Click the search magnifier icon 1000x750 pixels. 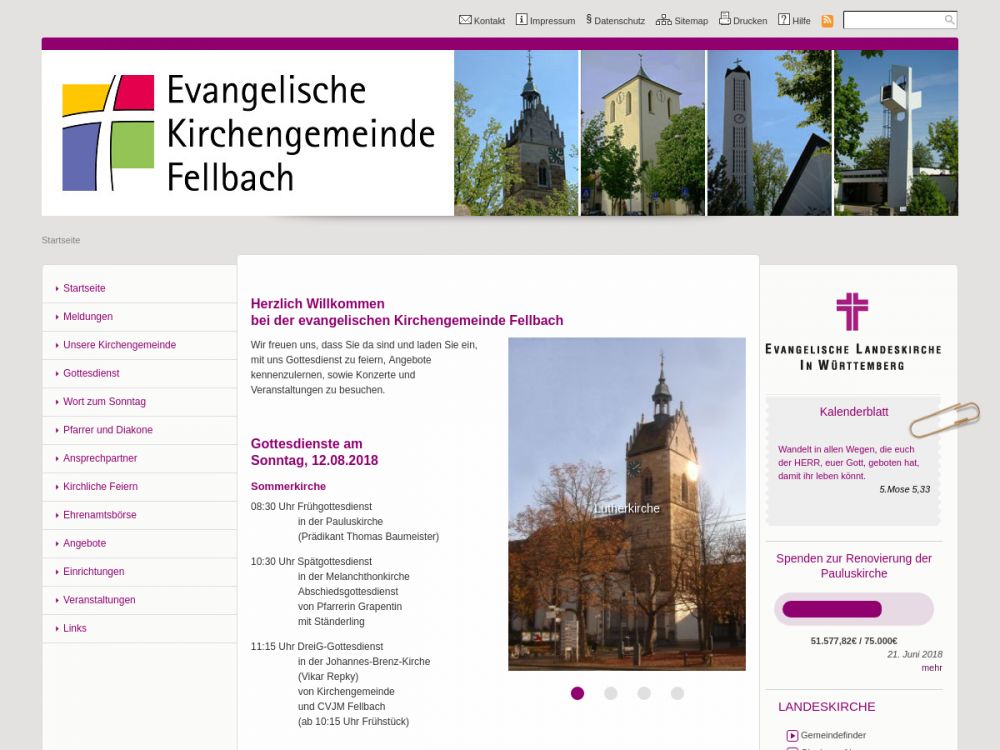[949, 20]
